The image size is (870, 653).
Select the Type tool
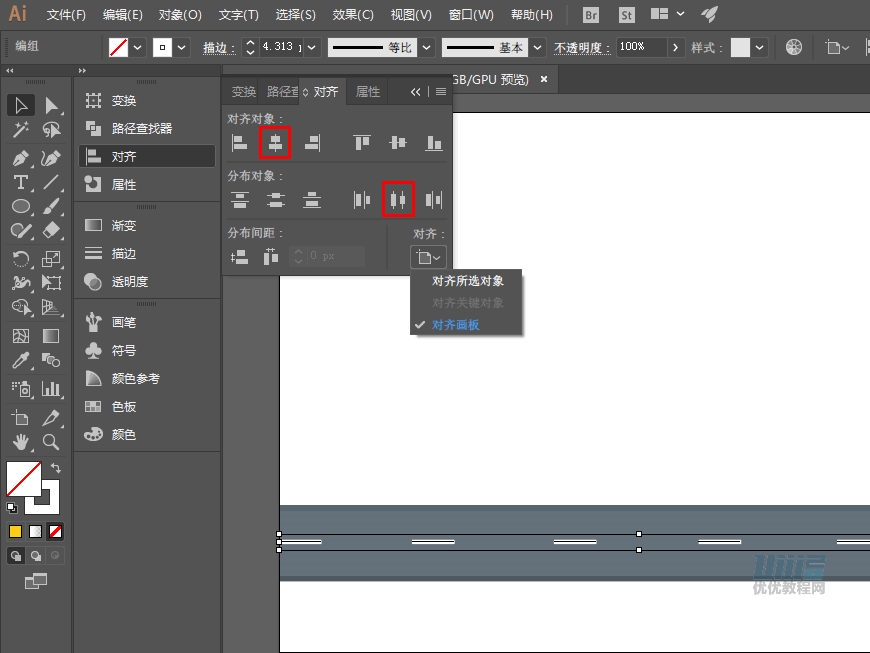tap(21, 183)
